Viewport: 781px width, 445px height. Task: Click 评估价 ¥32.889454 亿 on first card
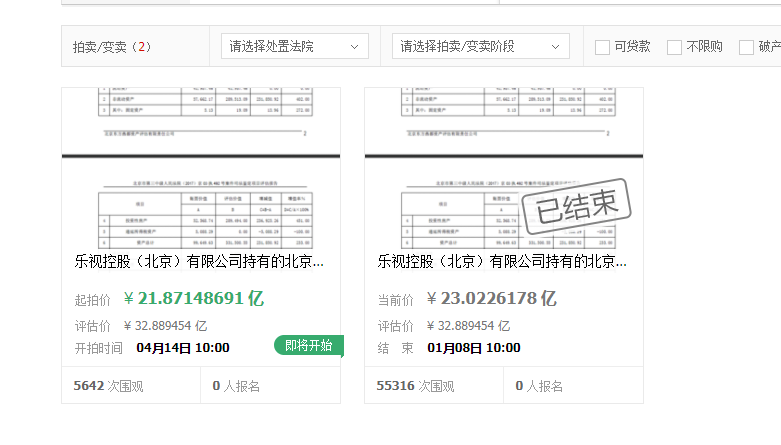pyautogui.click(x=141, y=326)
